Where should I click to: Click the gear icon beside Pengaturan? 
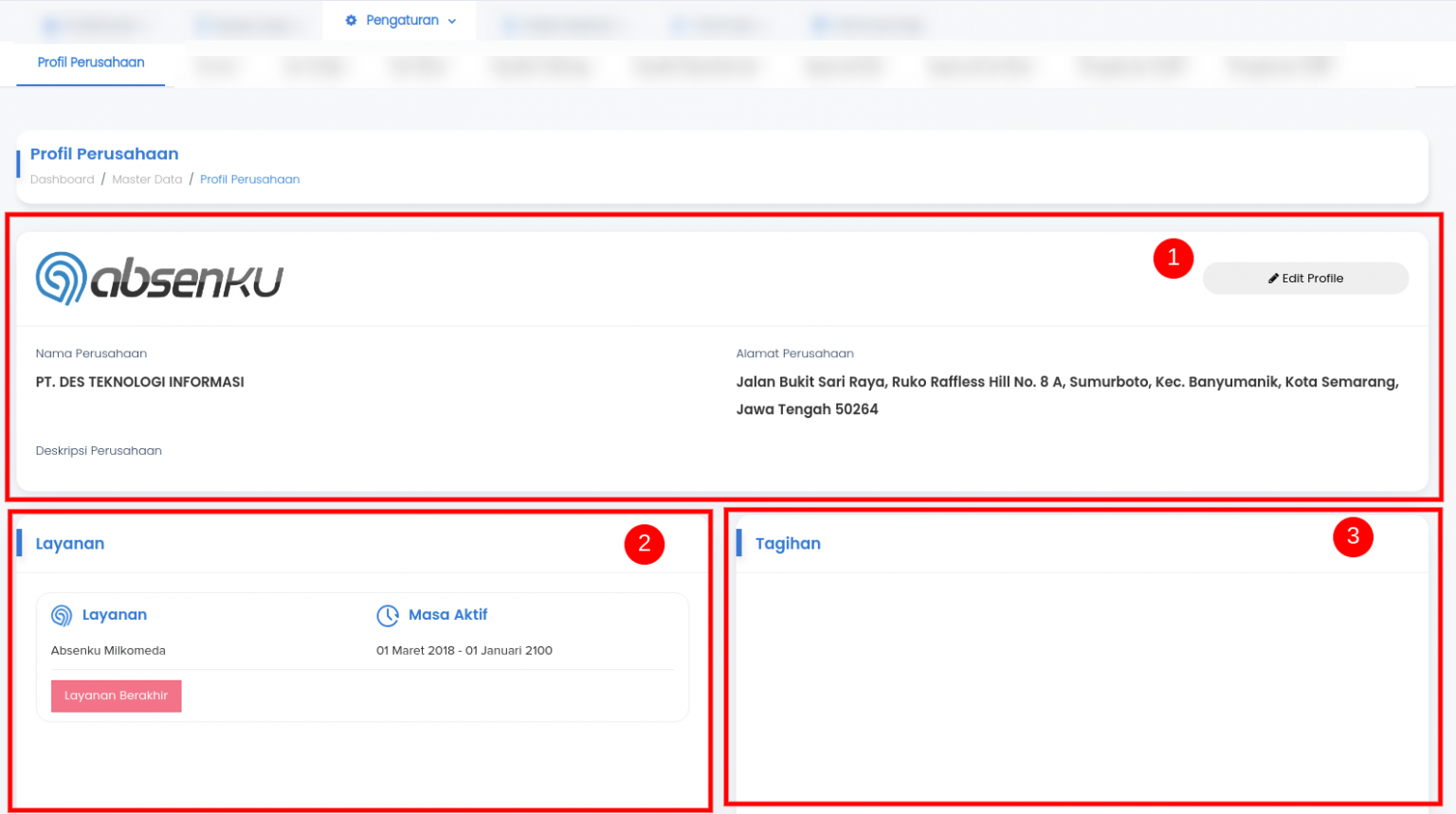(351, 21)
